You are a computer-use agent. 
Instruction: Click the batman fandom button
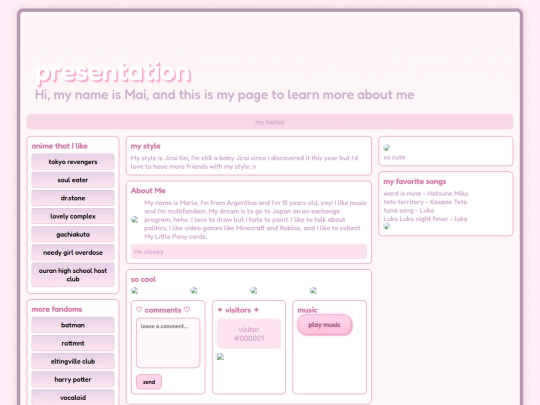tap(73, 325)
